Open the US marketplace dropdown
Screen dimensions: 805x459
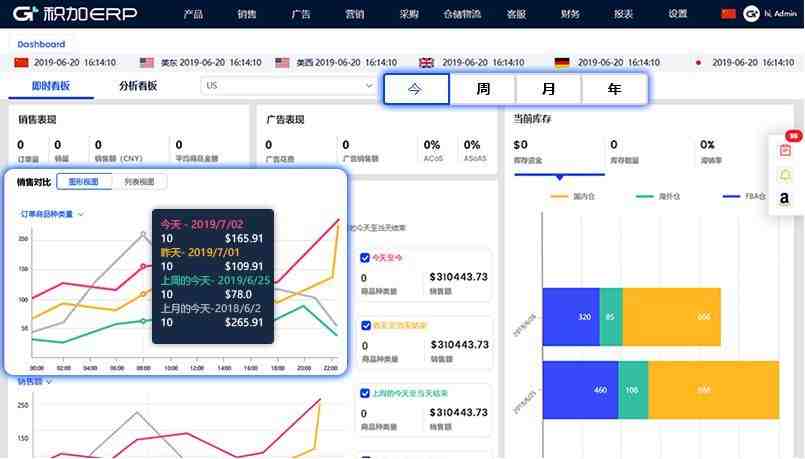coord(288,86)
